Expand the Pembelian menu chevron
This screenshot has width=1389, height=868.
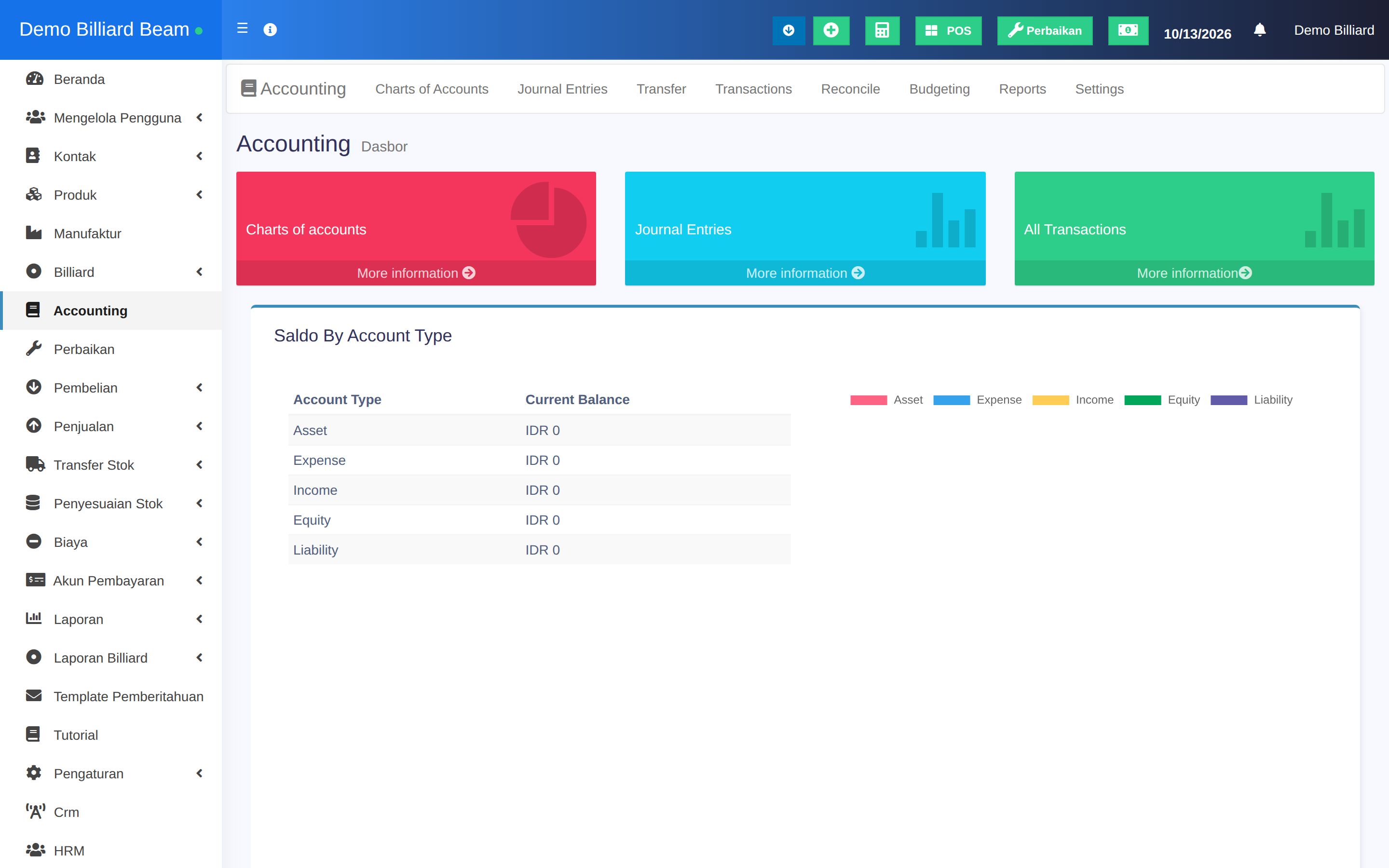tap(199, 388)
